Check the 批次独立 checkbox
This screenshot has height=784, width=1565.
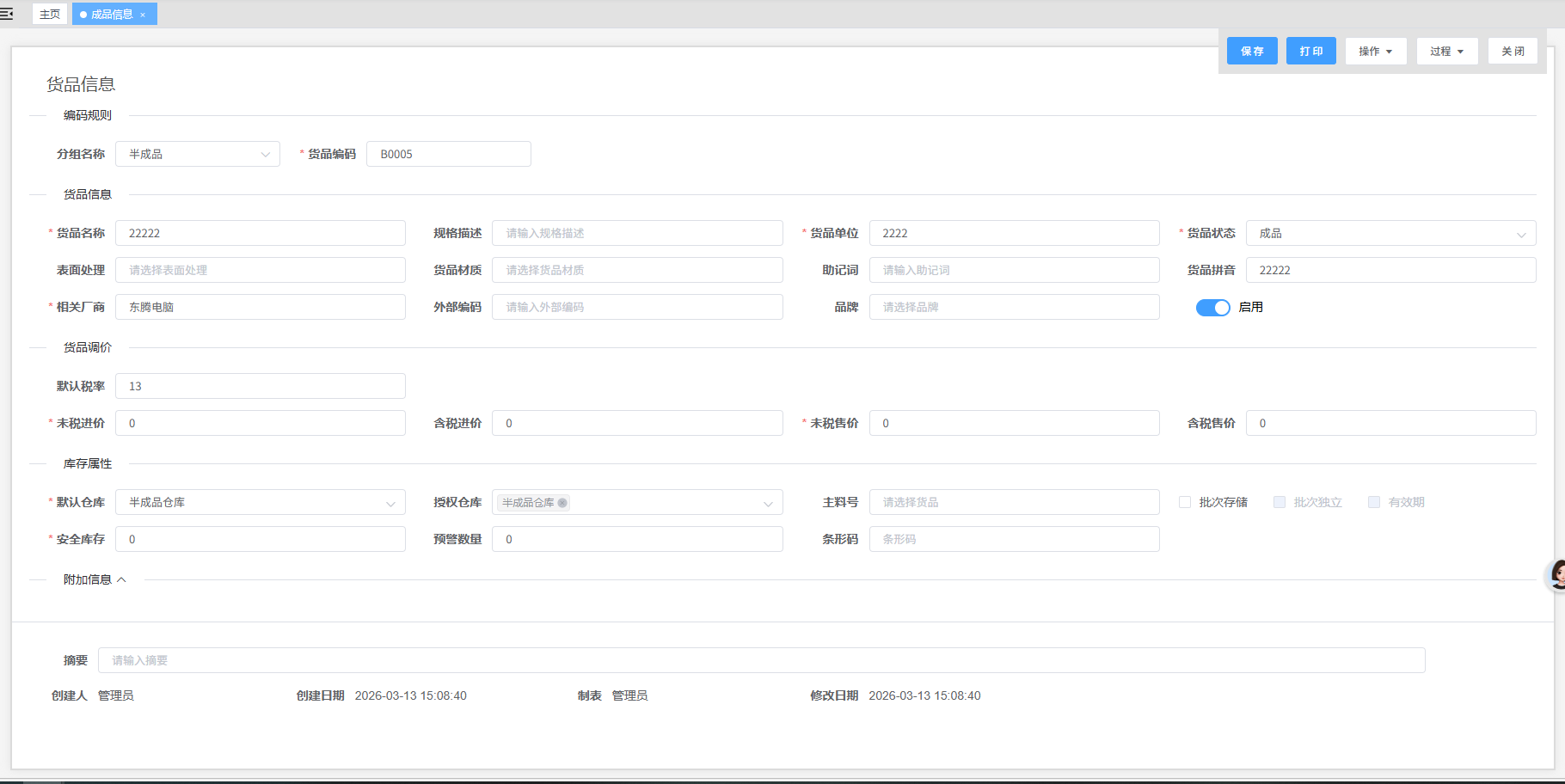(x=1280, y=502)
